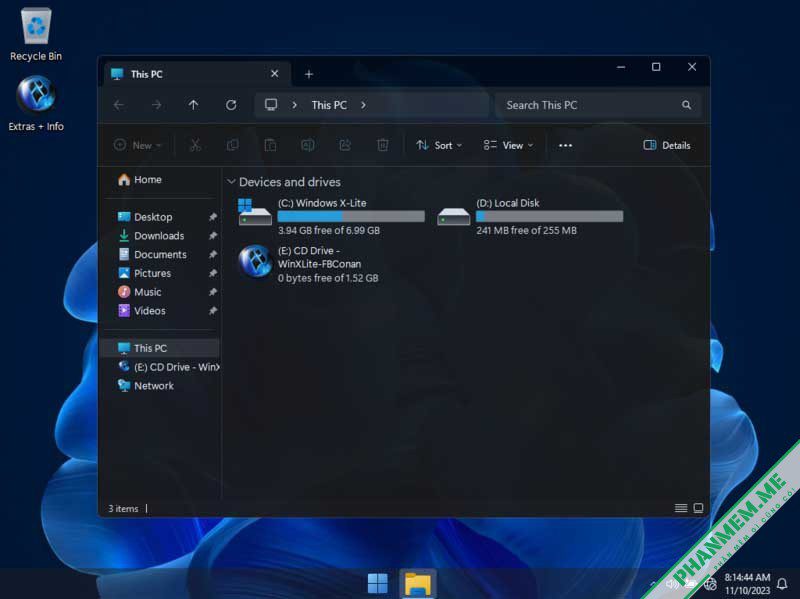Click the Delete trash icon

383,145
